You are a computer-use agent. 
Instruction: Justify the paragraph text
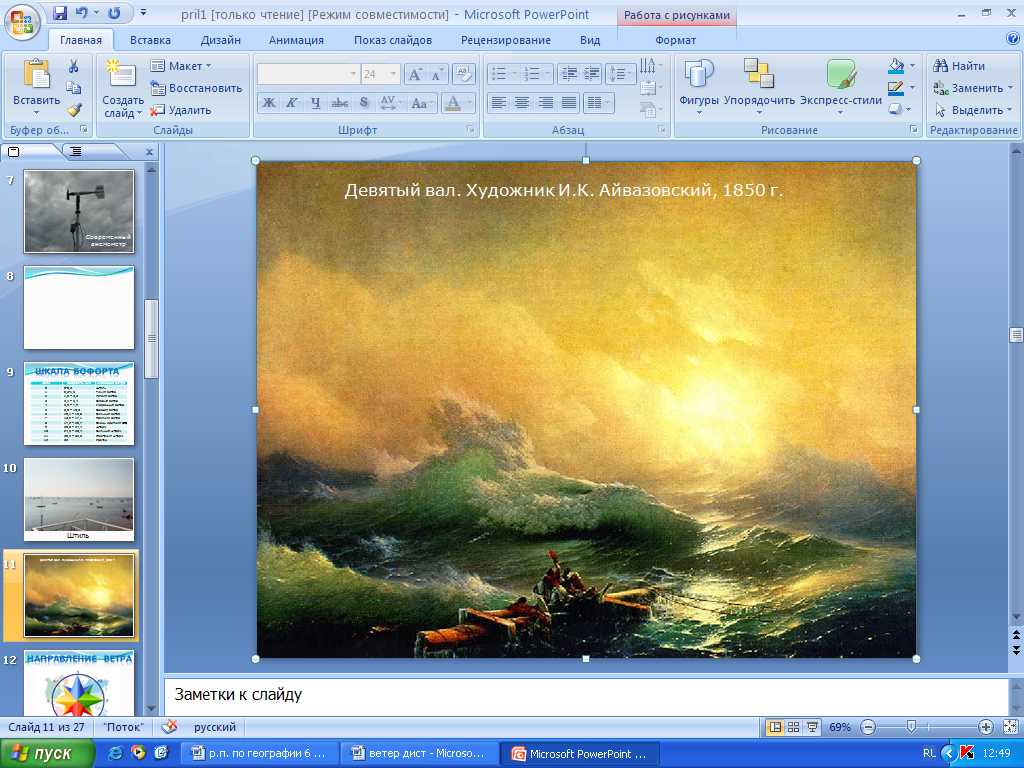[x=569, y=103]
